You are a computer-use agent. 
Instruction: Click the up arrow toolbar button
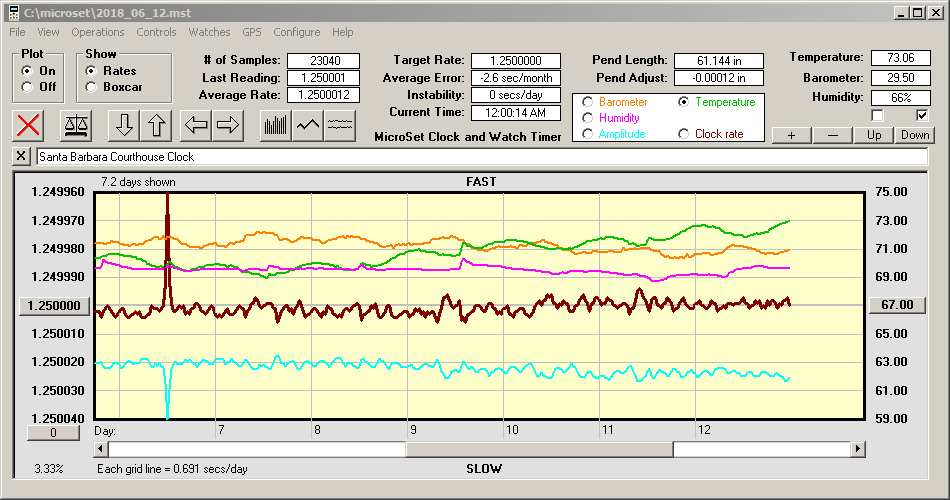click(156, 125)
